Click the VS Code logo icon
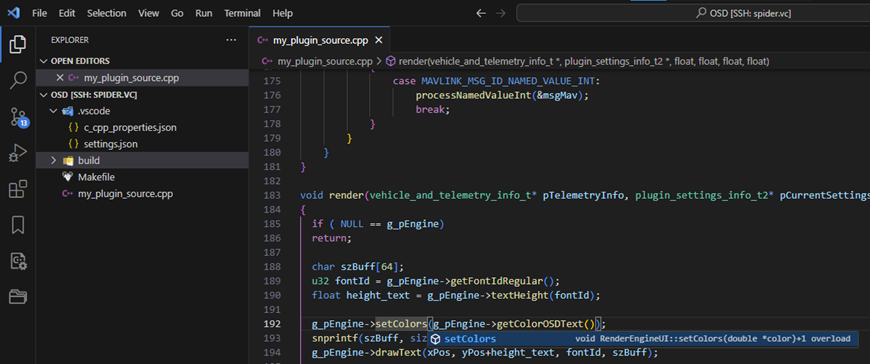 (14, 13)
